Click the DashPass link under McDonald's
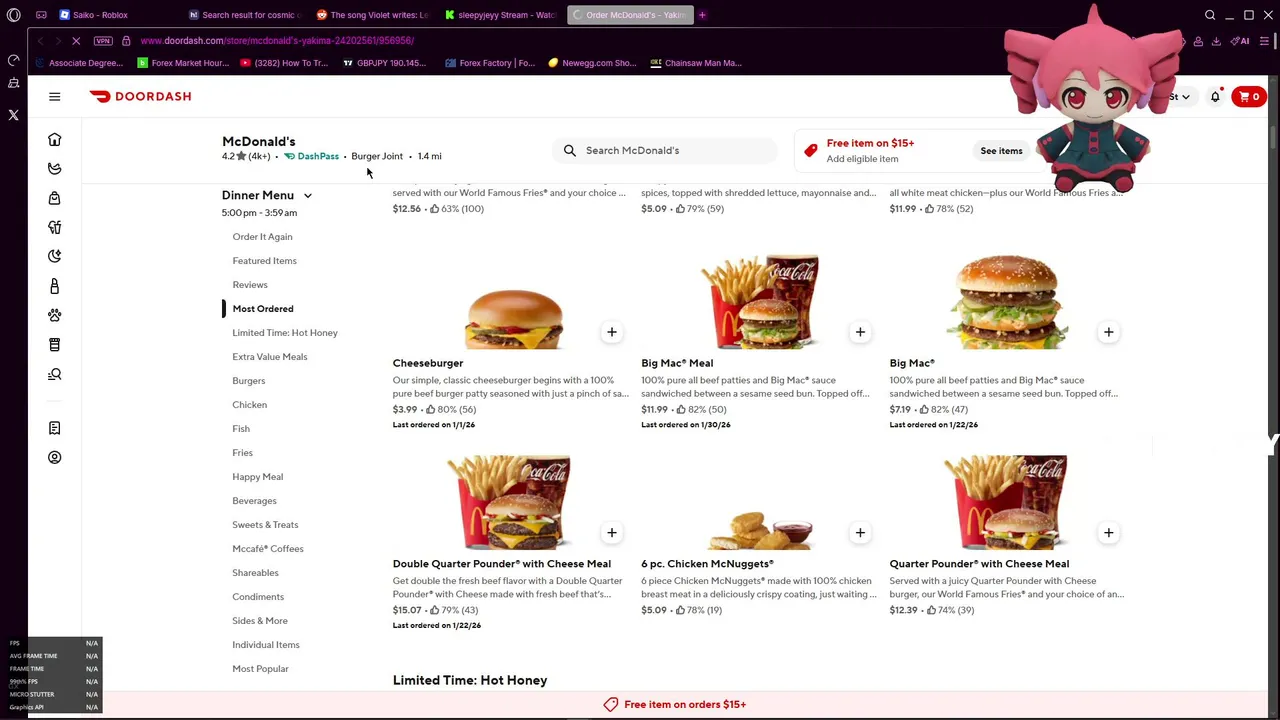This screenshot has height=720, width=1280. click(312, 156)
